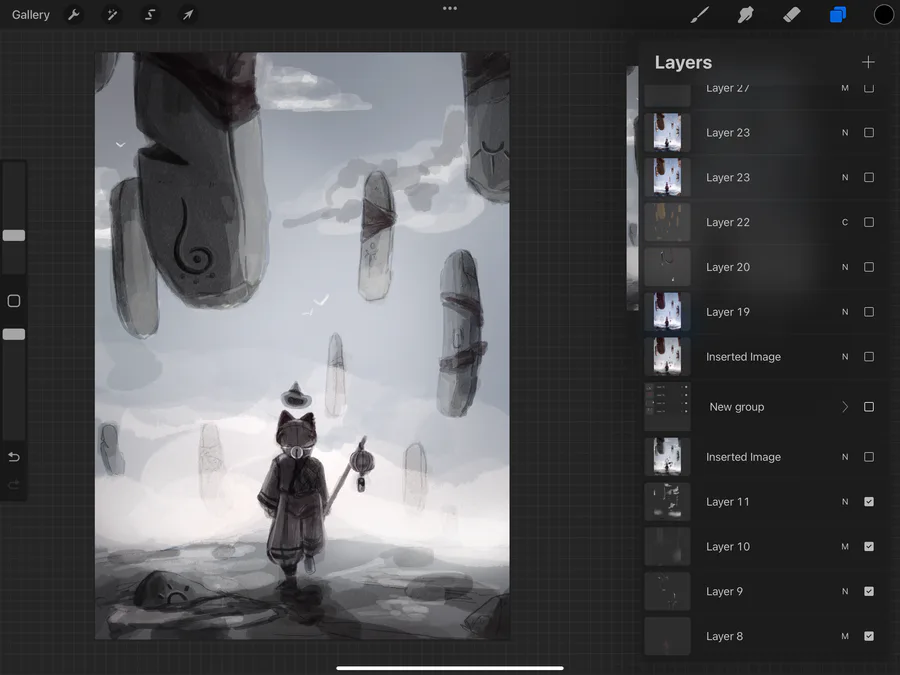Image resolution: width=900 pixels, height=675 pixels.
Task: Open blend mode N for Layer 11
Action: pyautogui.click(x=845, y=502)
